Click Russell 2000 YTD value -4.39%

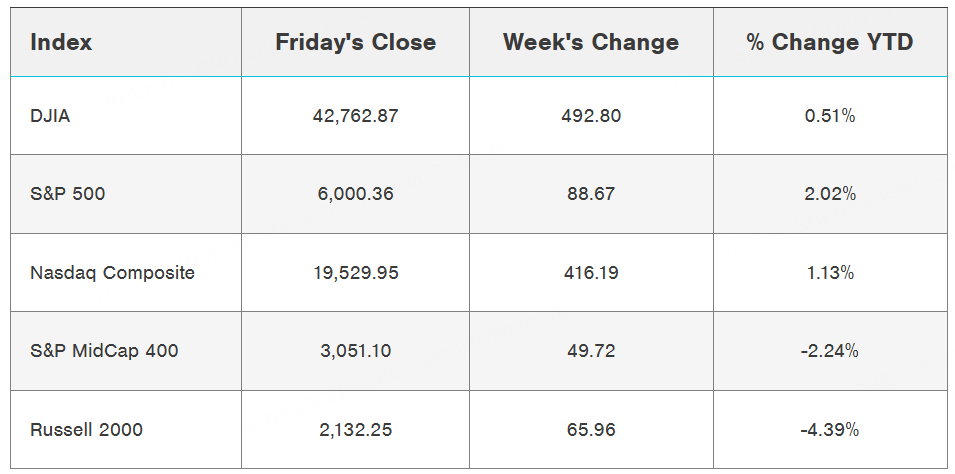[x=830, y=430]
